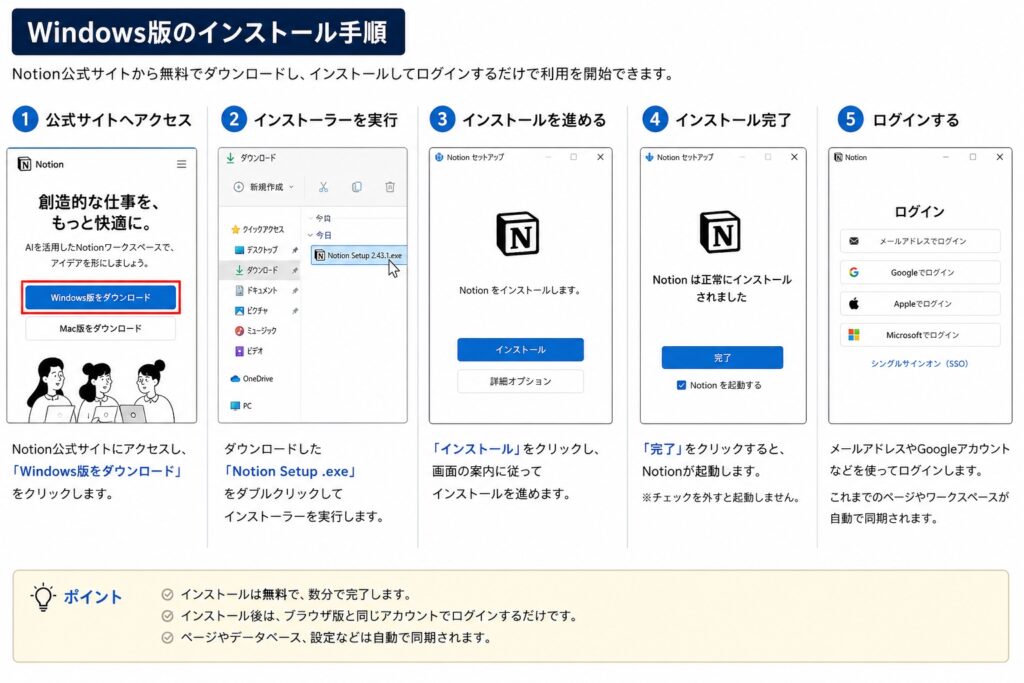This screenshot has height=683, width=1024.
Task: Click Appleでログイン button
Action: point(920,304)
